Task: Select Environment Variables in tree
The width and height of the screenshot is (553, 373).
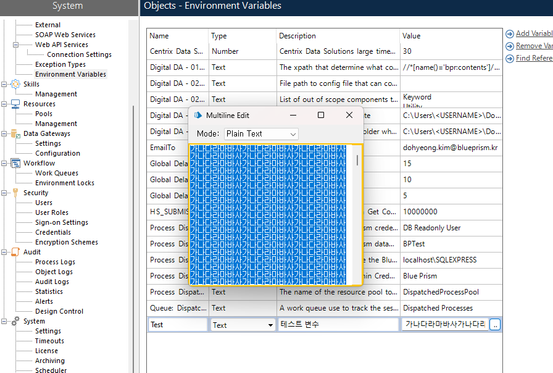Action: (x=71, y=74)
